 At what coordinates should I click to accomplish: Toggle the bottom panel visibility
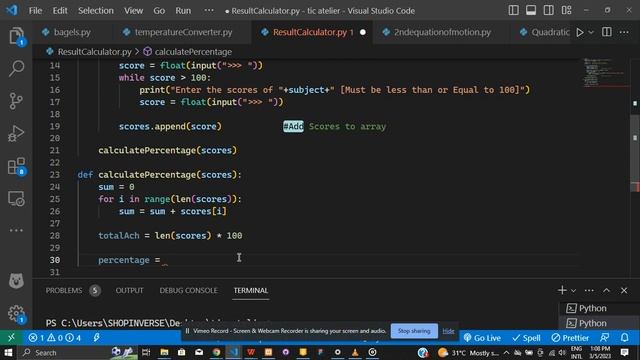coord(531,10)
